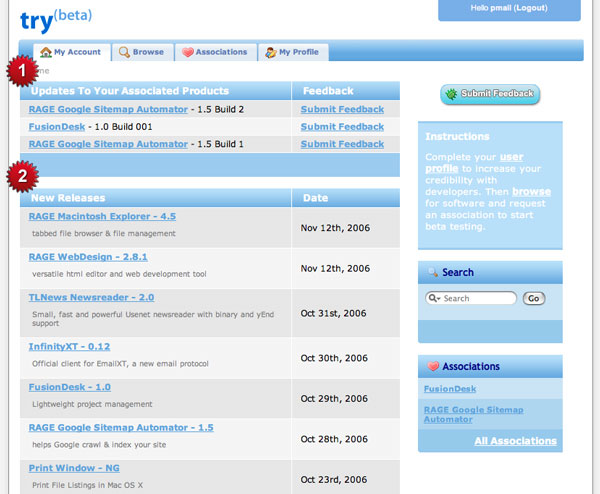Click the heart icon on Associations tab
The height and width of the screenshot is (494, 600).
tap(188, 52)
